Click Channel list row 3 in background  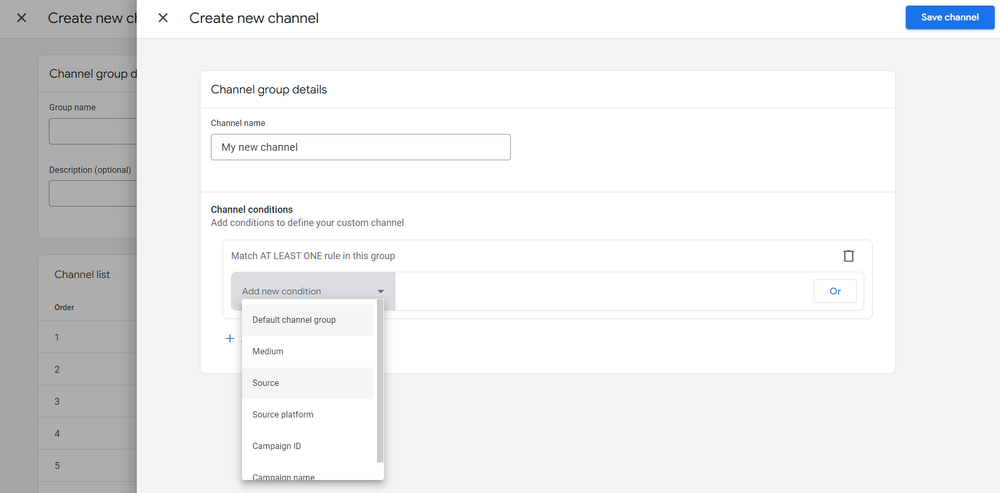tap(88, 401)
